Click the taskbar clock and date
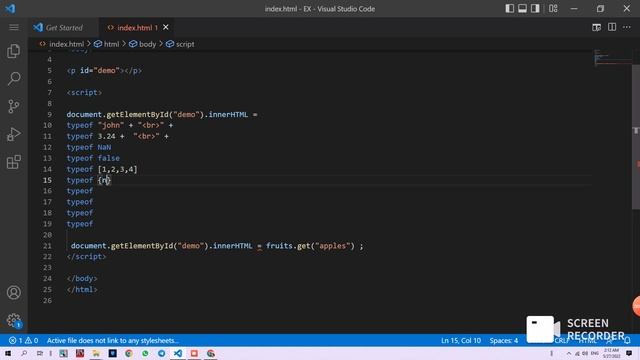Viewport: 640px width, 360px height. tap(611, 353)
